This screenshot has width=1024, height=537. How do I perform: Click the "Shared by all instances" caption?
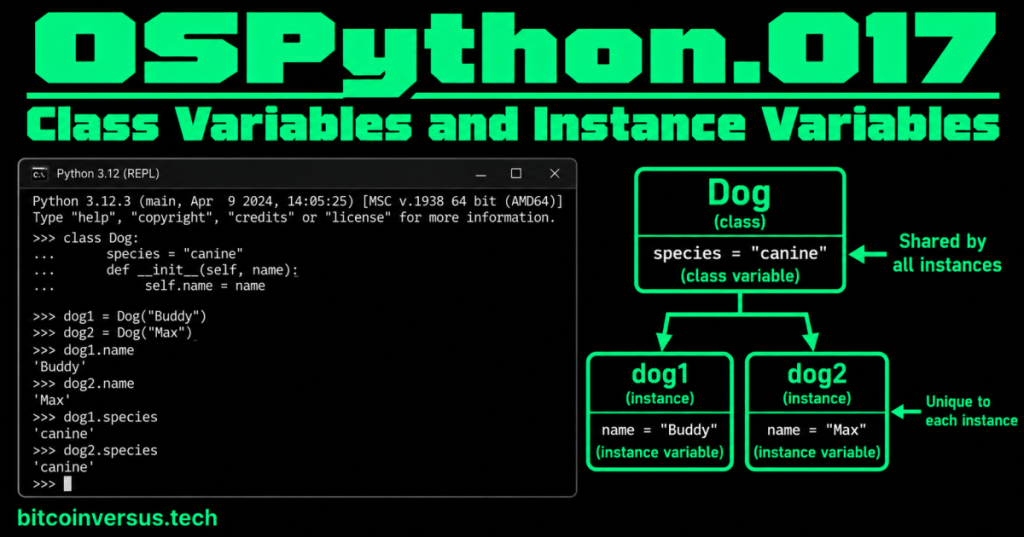[946, 253]
